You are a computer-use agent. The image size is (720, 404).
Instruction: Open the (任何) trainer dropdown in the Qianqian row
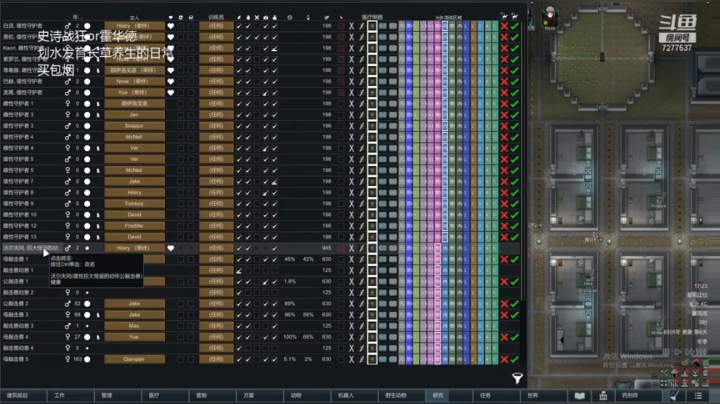tap(216, 359)
